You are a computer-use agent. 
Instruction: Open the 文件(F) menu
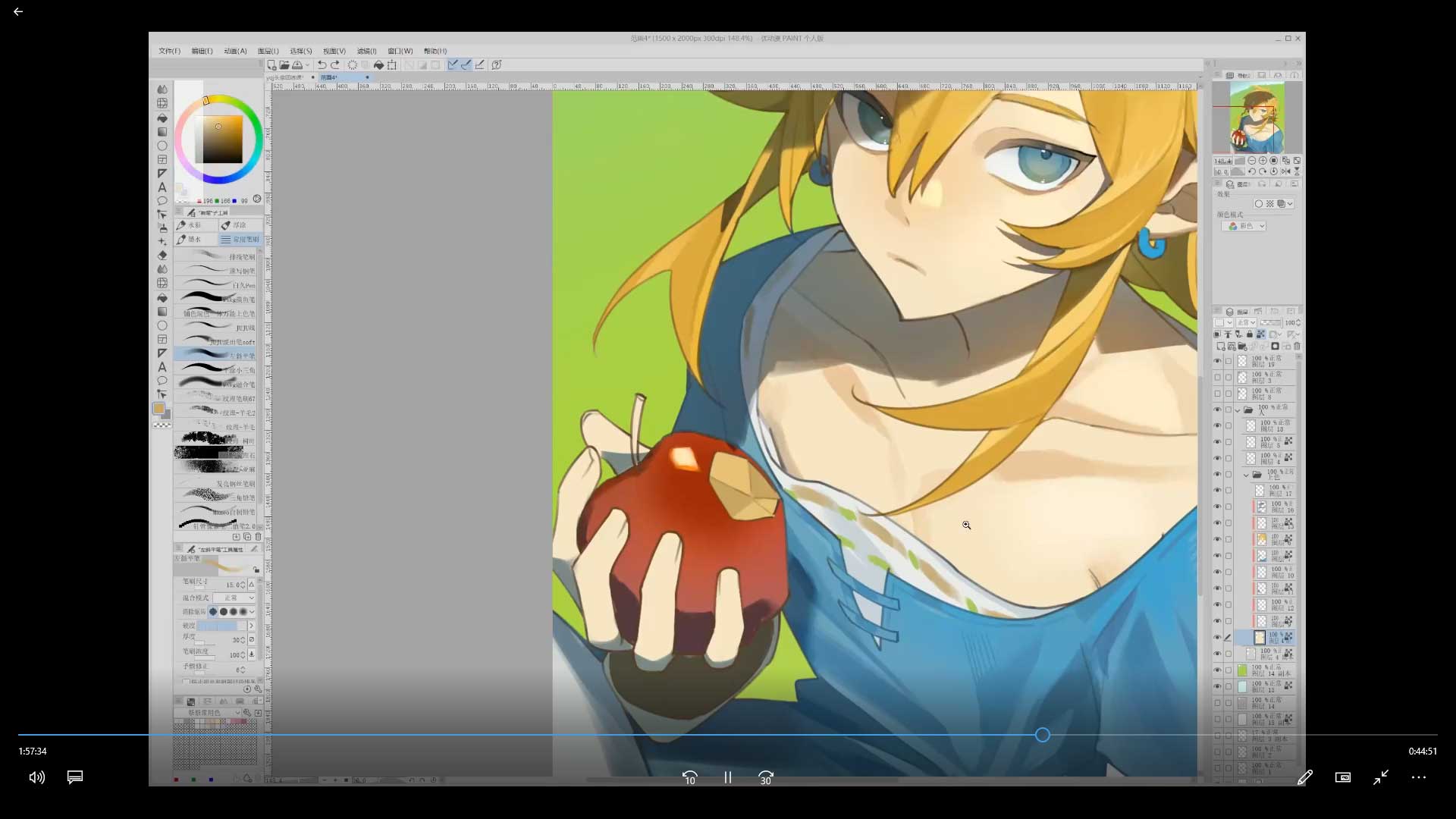click(x=169, y=51)
